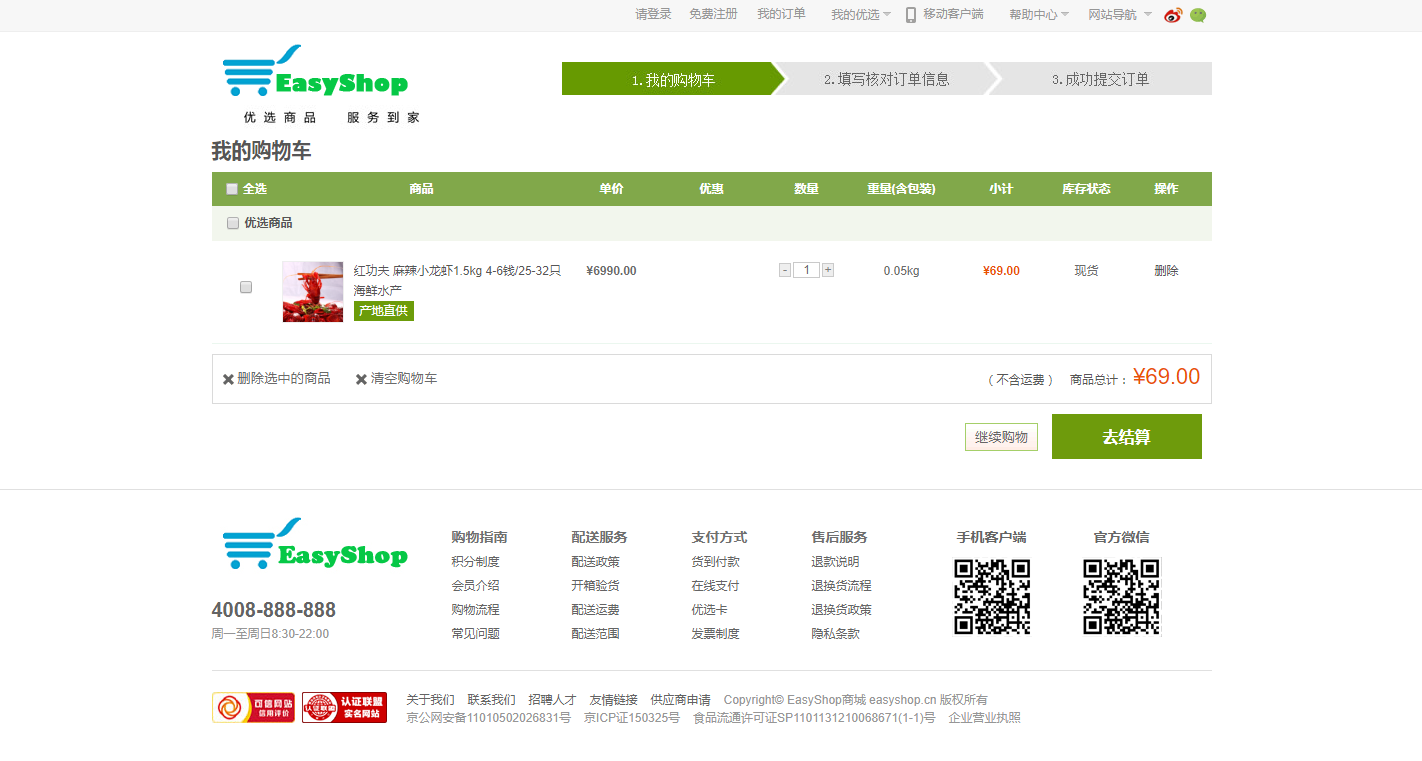Expand the 我的优选 dropdown
Screen dimensions: 1422x761
pyautogui.click(x=861, y=15)
